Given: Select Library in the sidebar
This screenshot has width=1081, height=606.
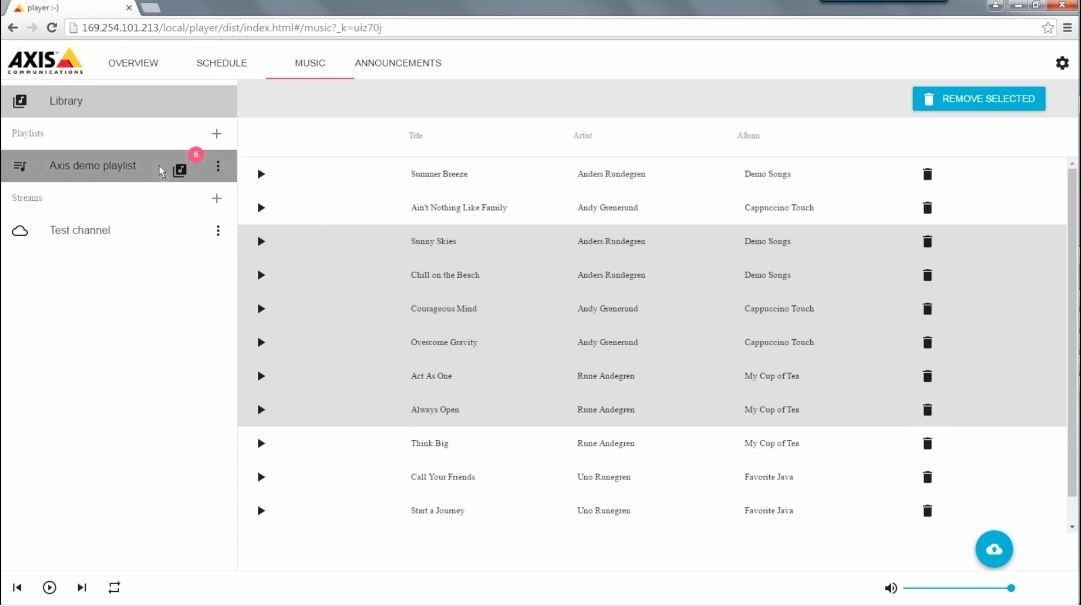Looking at the screenshot, I should point(66,101).
